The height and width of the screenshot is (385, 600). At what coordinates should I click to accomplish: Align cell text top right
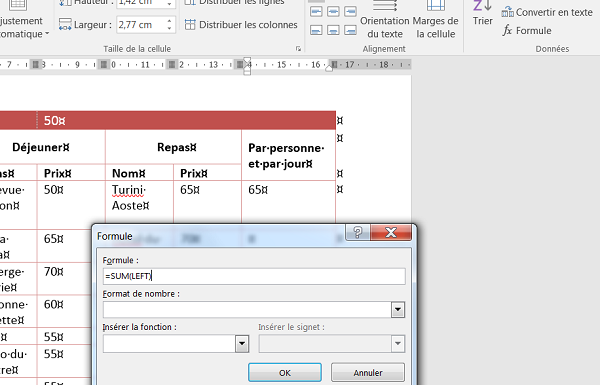tap(350, 11)
